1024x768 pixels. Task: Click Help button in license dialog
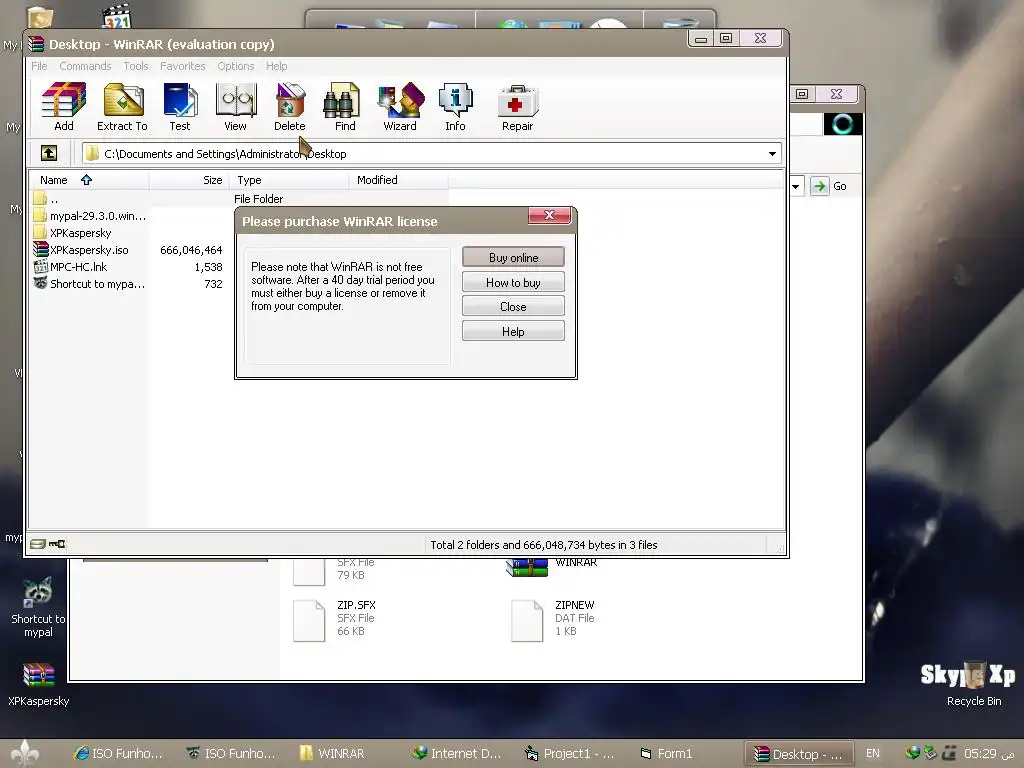click(513, 331)
